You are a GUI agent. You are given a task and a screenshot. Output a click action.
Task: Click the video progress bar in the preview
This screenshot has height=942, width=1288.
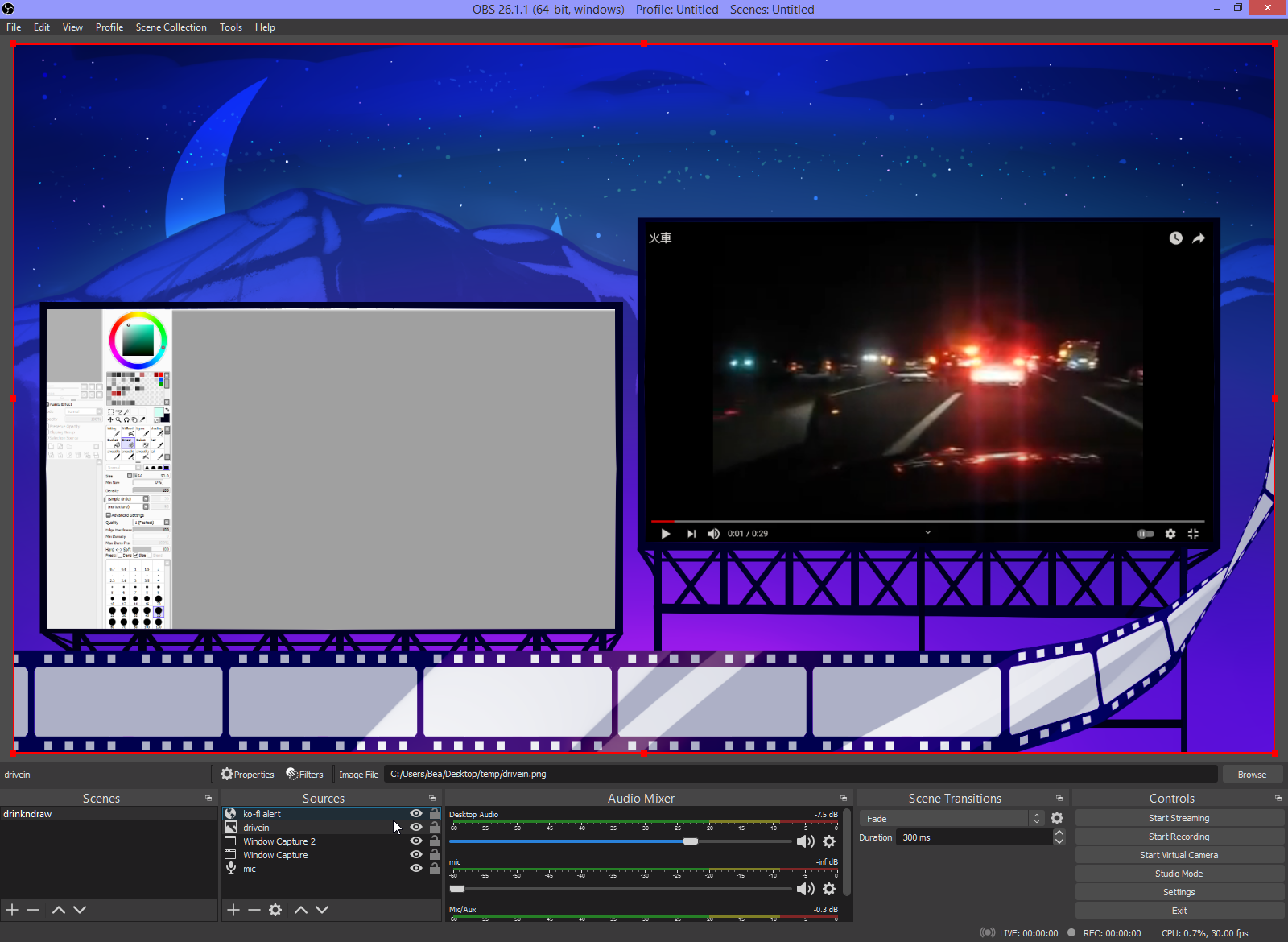tap(927, 522)
